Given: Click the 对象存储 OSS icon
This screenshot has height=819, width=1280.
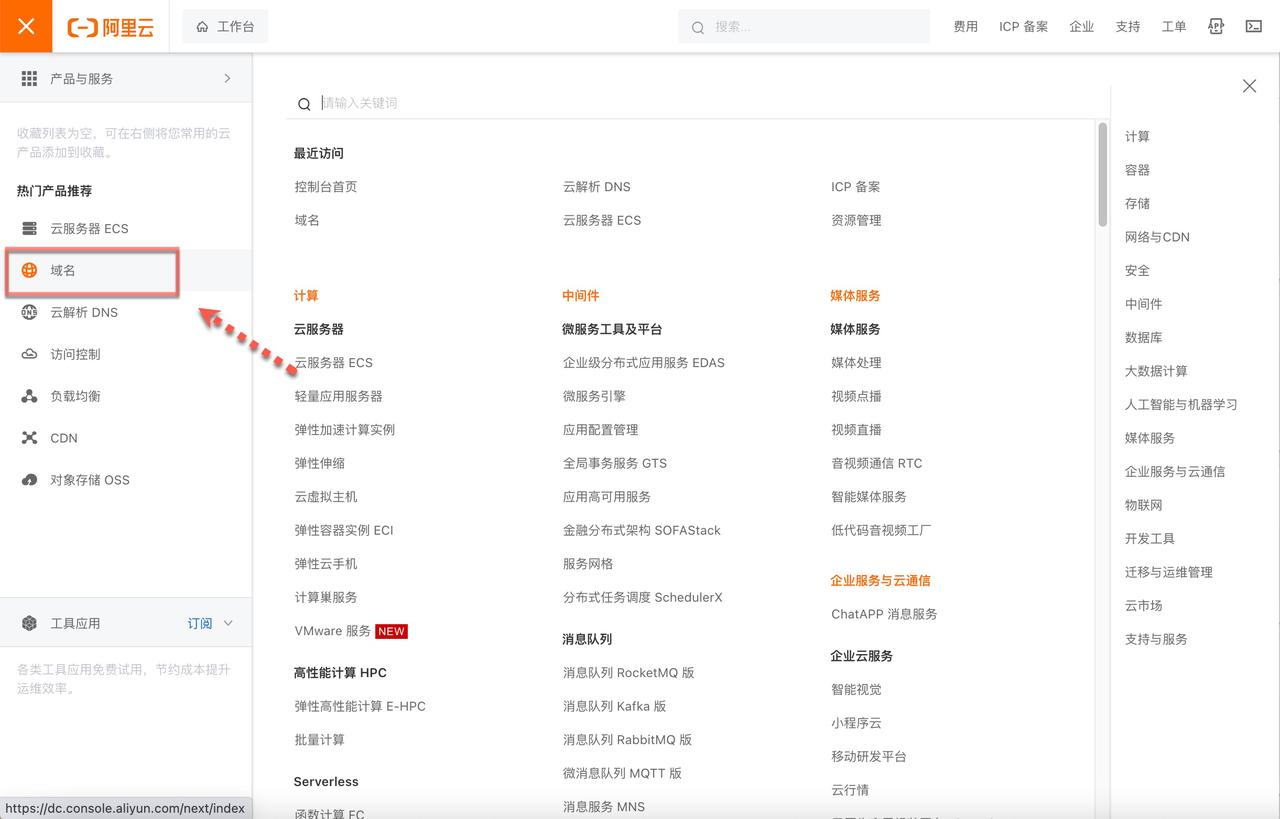Looking at the screenshot, I should (29, 480).
